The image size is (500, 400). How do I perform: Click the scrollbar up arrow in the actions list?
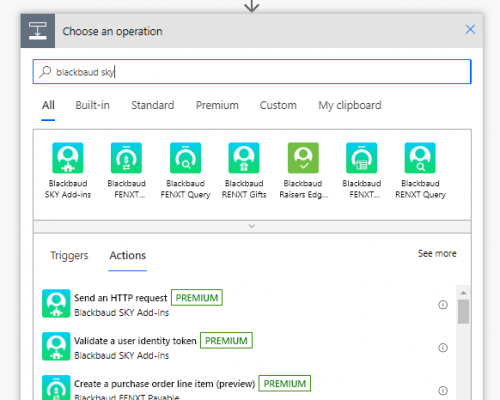click(463, 293)
